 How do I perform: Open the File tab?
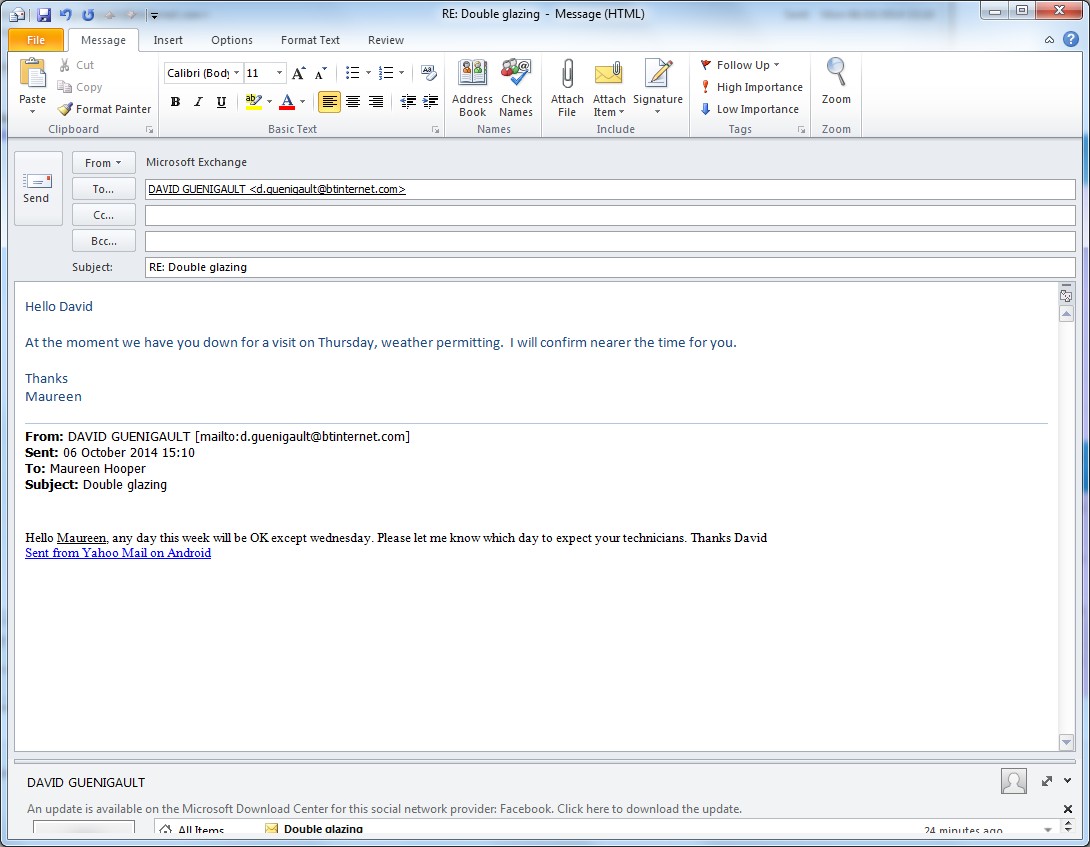coord(36,40)
